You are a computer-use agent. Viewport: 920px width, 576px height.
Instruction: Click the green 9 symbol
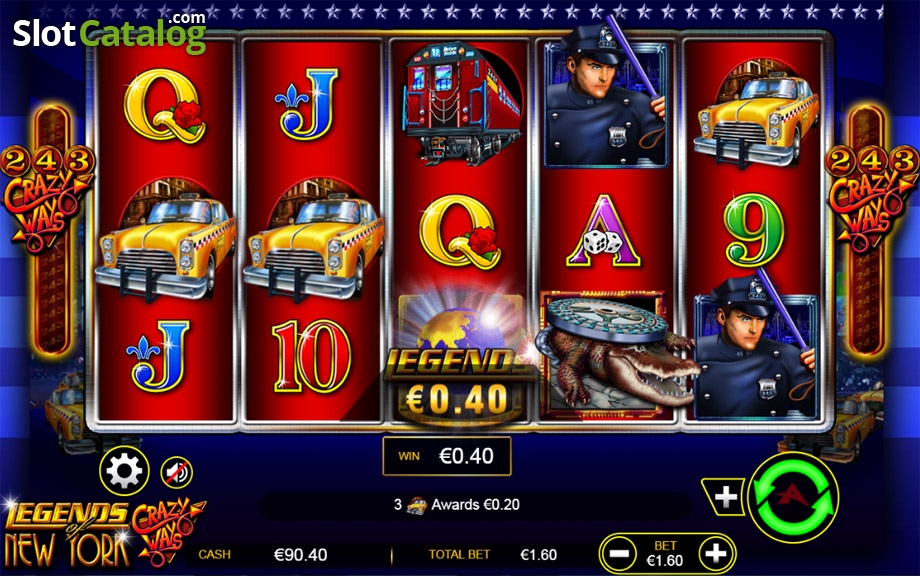[x=753, y=231]
